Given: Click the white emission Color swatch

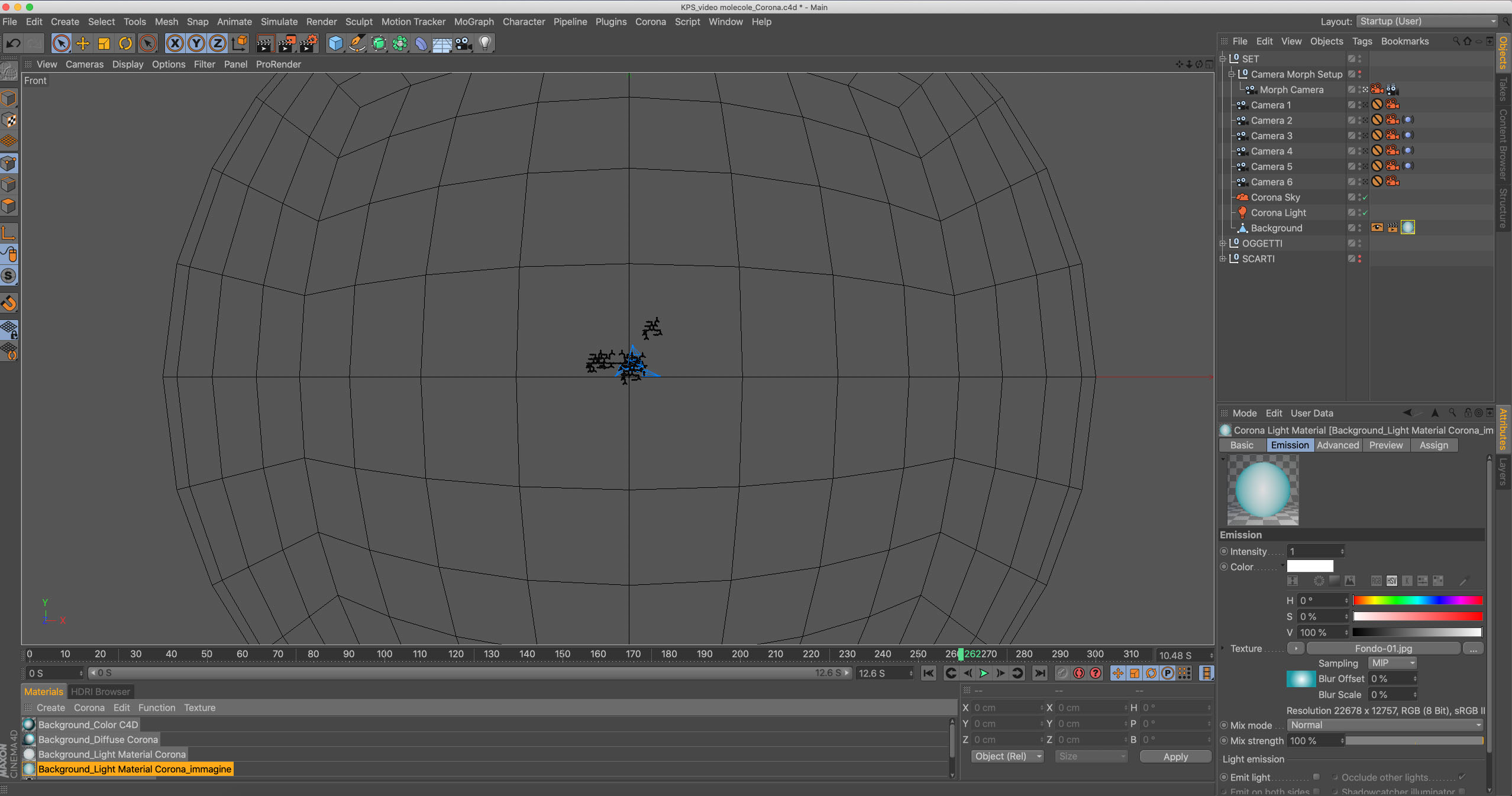Looking at the screenshot, I should coord(1310,567).
